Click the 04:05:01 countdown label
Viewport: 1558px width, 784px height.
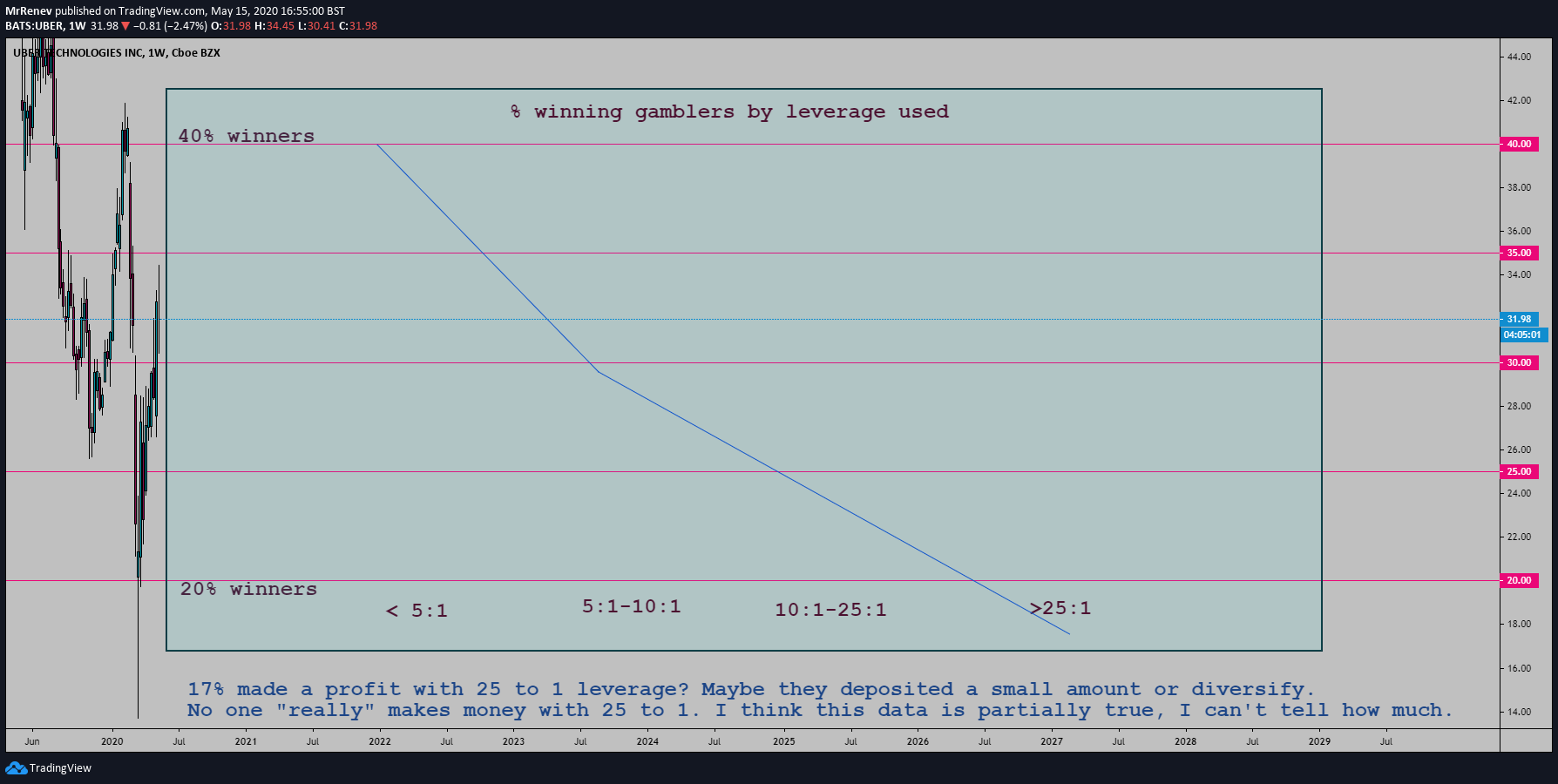[1523, 335]
